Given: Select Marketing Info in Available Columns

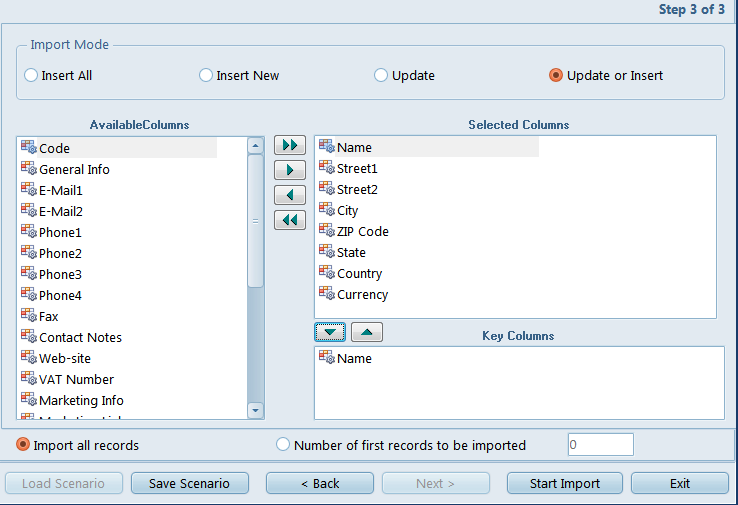Looking at the screenshot, I should point(81,401).
